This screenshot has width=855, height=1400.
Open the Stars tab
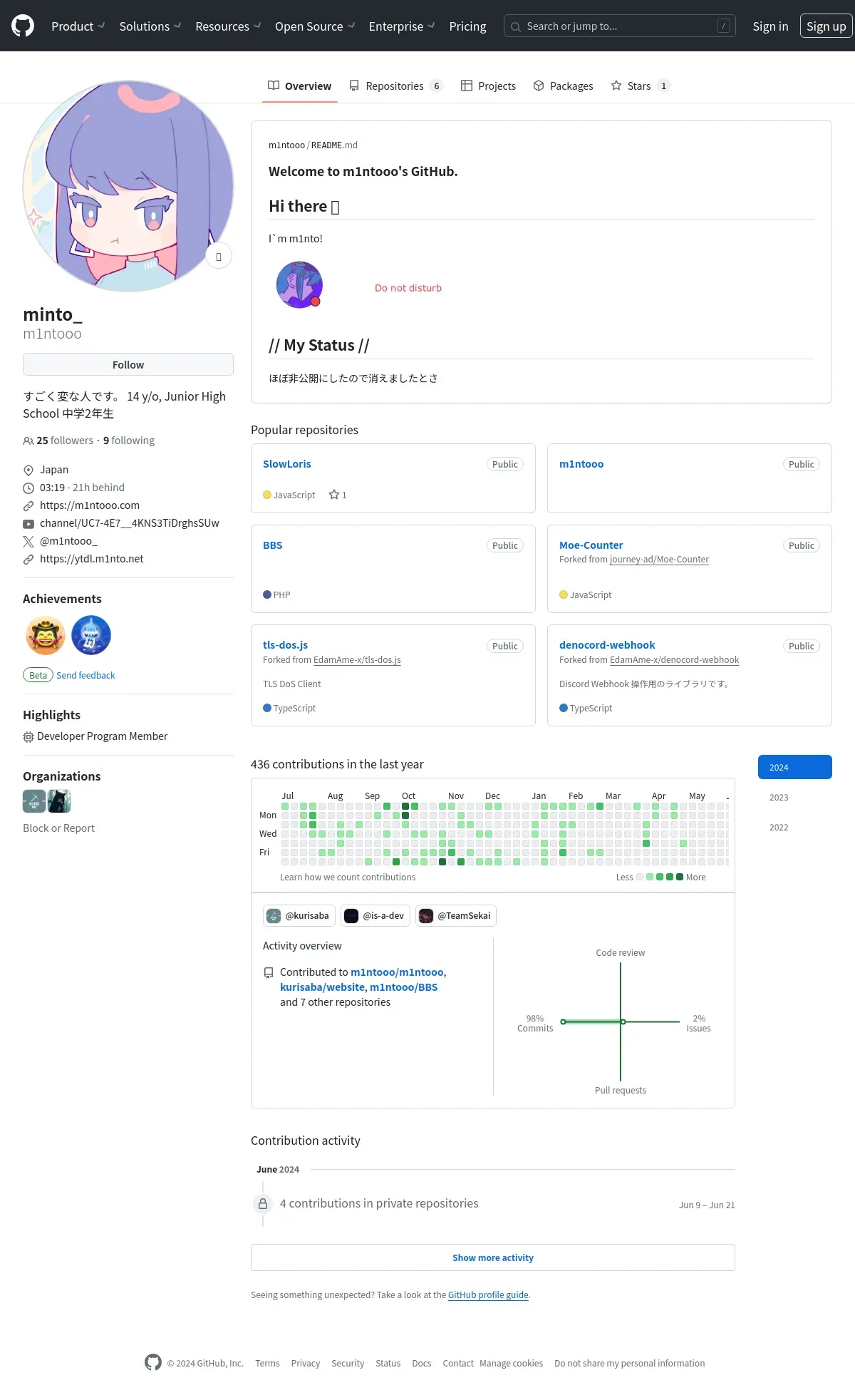point(641,86)
